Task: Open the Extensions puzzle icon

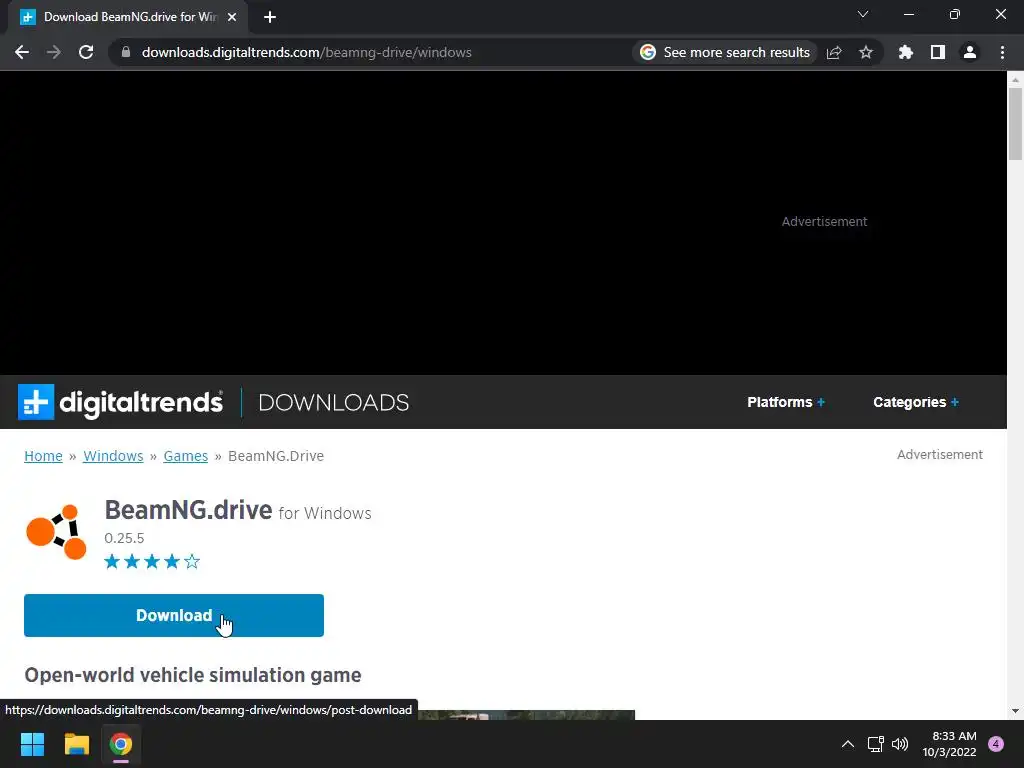Action: pyautogui.click(x=905, y=52)
